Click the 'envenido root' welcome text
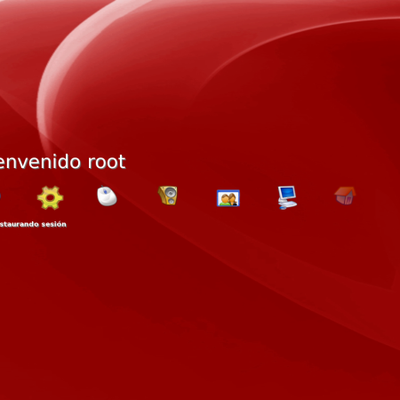Viewport: 400px width, 400px height. pos(63,162)
